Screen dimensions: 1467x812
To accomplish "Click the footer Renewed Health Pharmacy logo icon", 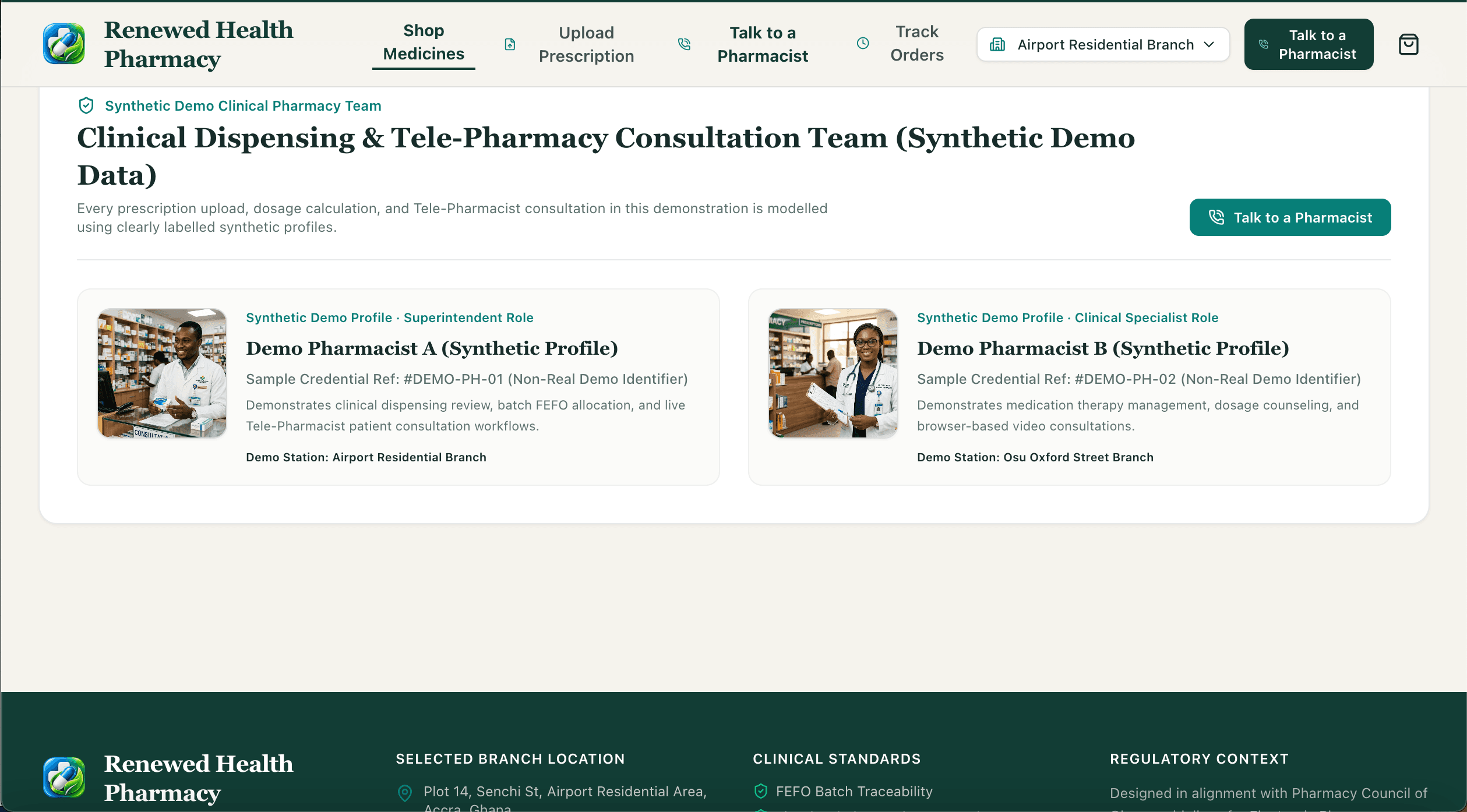I will pyautogui.click(x=64, y=778).
